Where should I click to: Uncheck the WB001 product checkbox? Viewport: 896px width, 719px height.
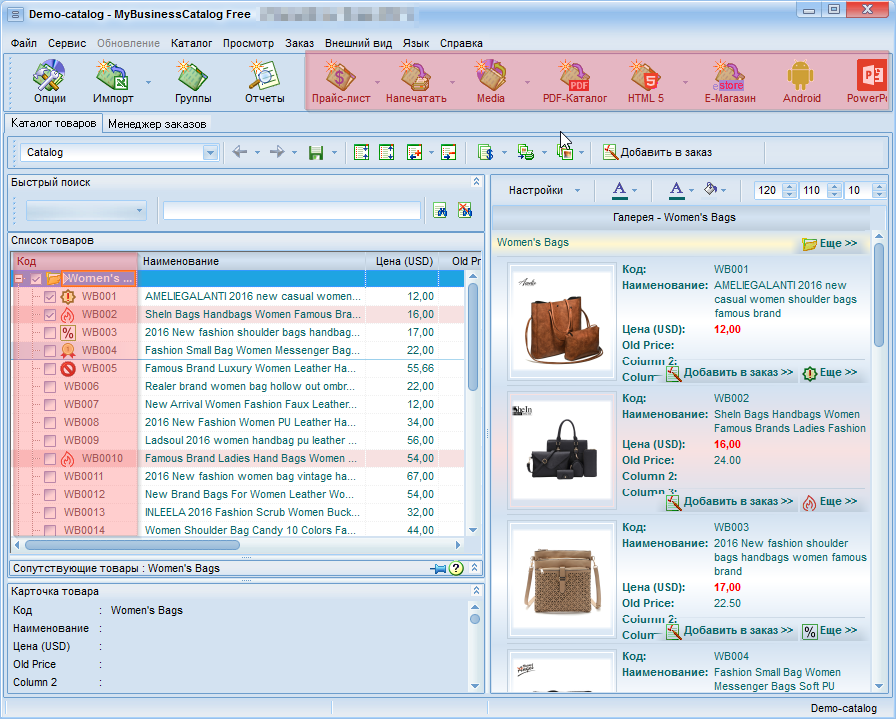tap(50, 297)
